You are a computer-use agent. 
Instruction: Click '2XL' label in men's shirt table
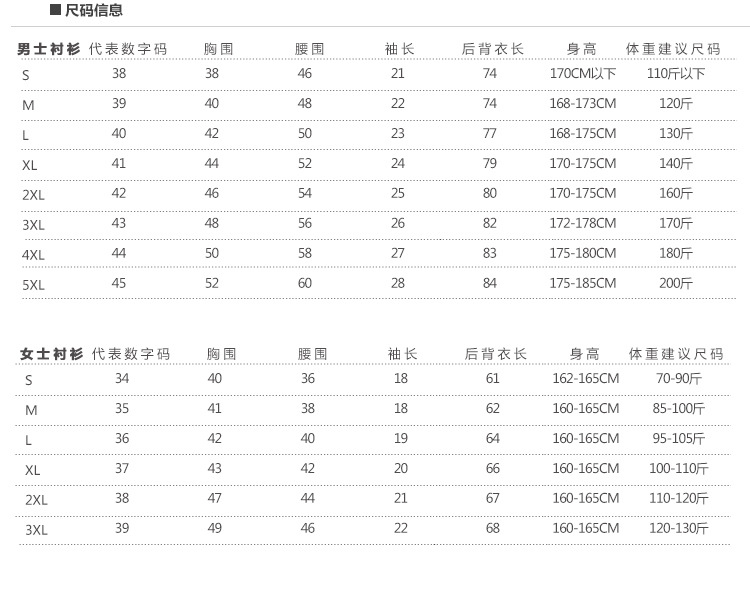33,195
